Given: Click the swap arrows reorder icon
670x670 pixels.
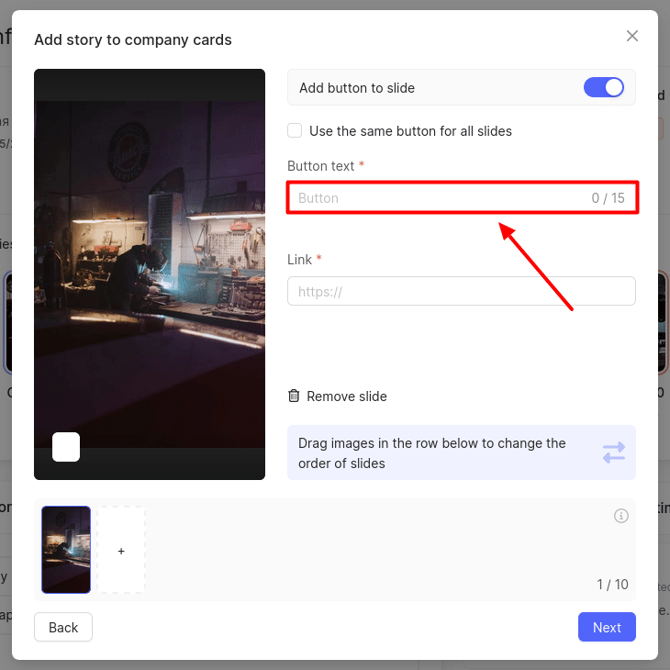Looking at the screenshot, I should (613, 453).
